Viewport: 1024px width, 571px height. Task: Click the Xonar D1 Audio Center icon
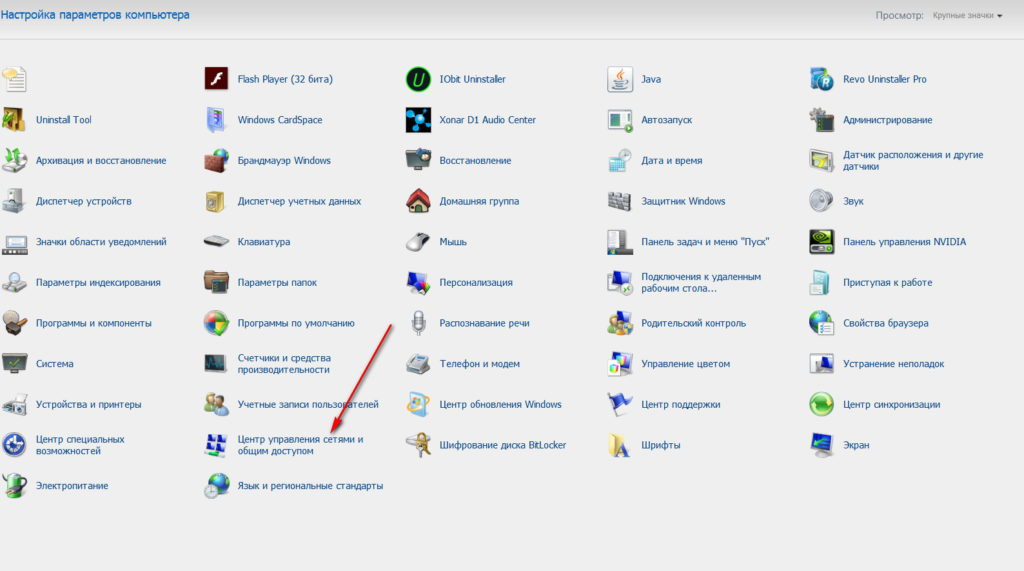tap(418, 120)
